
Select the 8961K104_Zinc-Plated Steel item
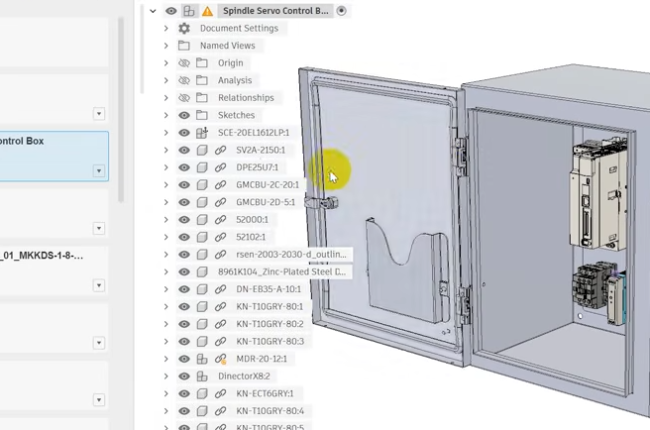282,272
